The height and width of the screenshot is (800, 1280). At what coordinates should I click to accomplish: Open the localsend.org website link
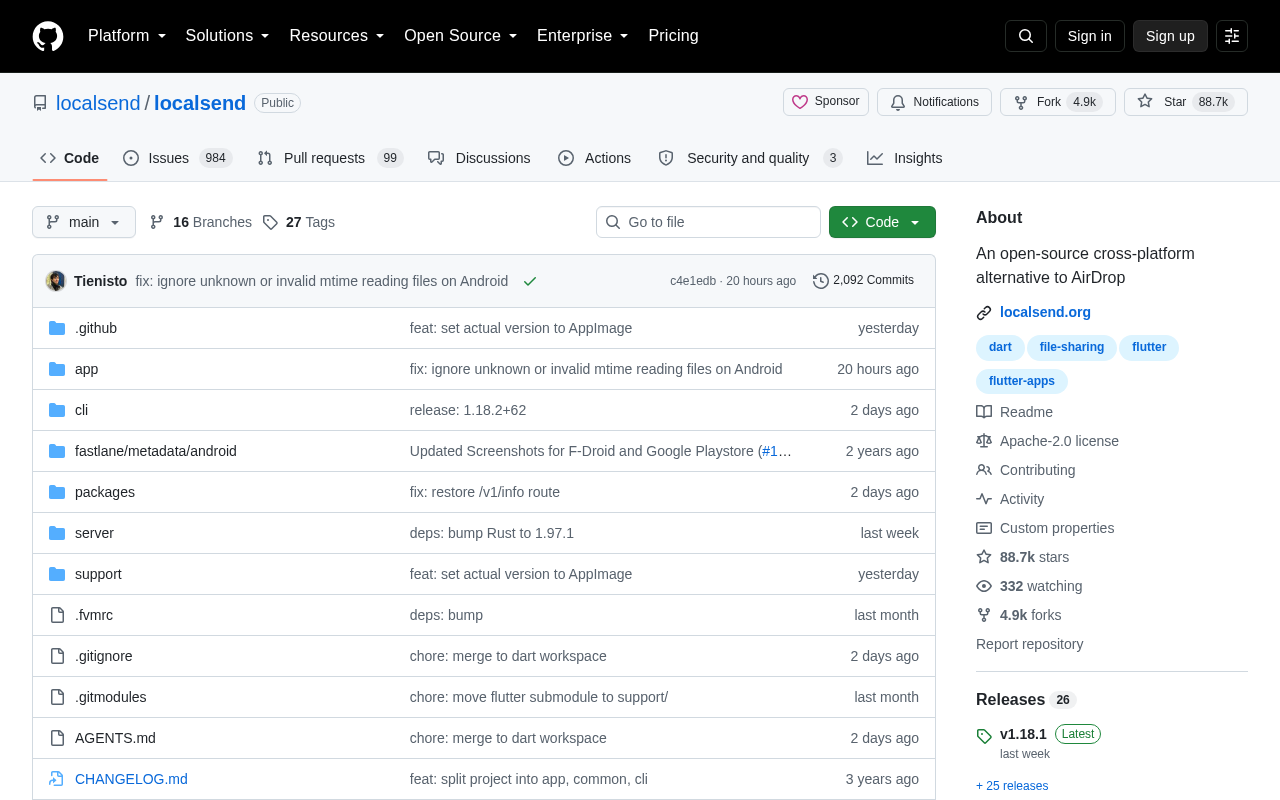(x=1045, y=312)
